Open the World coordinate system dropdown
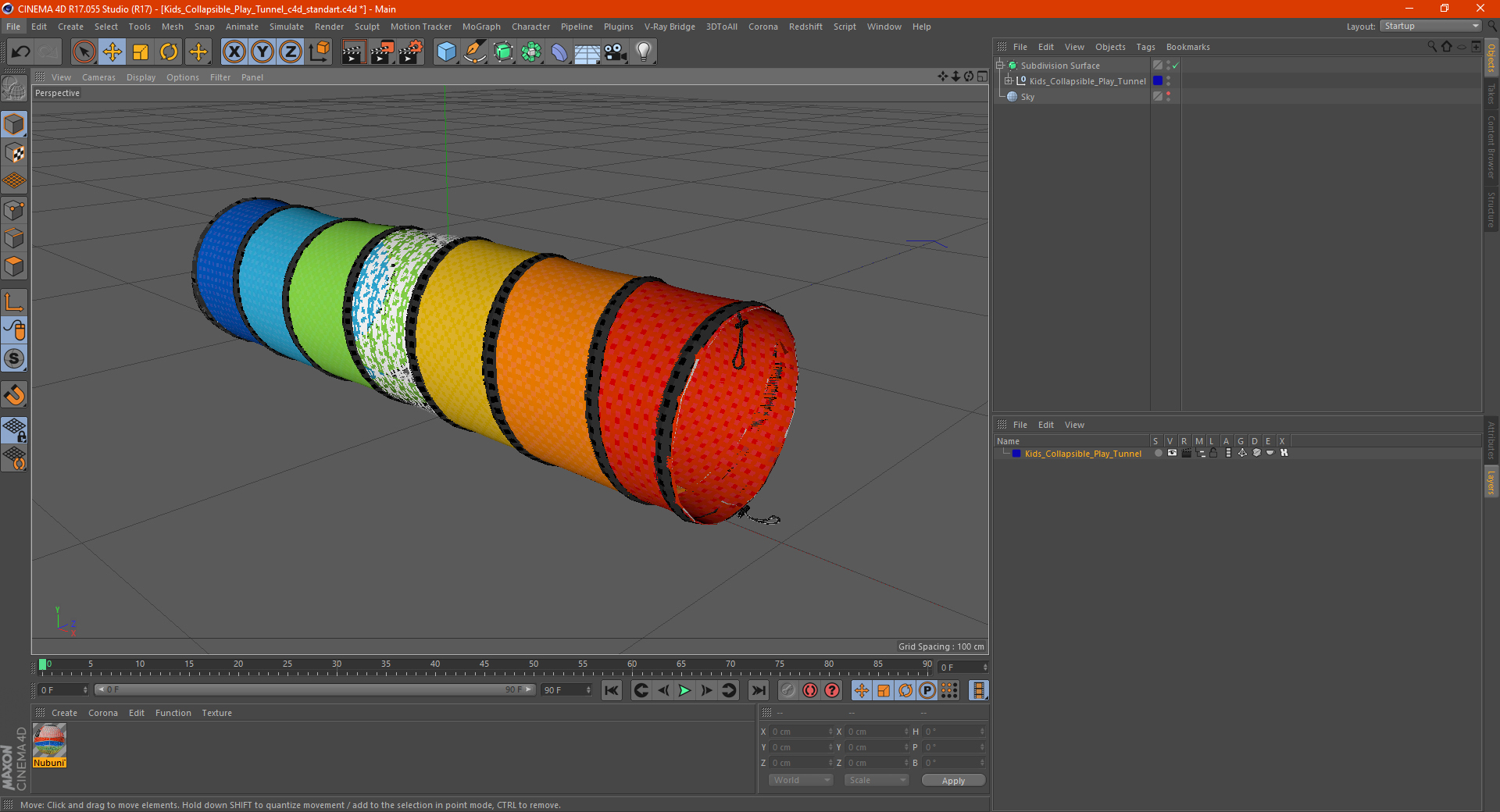The height and width of the screenshot is (812, 1500). click(x=802, y=780)
